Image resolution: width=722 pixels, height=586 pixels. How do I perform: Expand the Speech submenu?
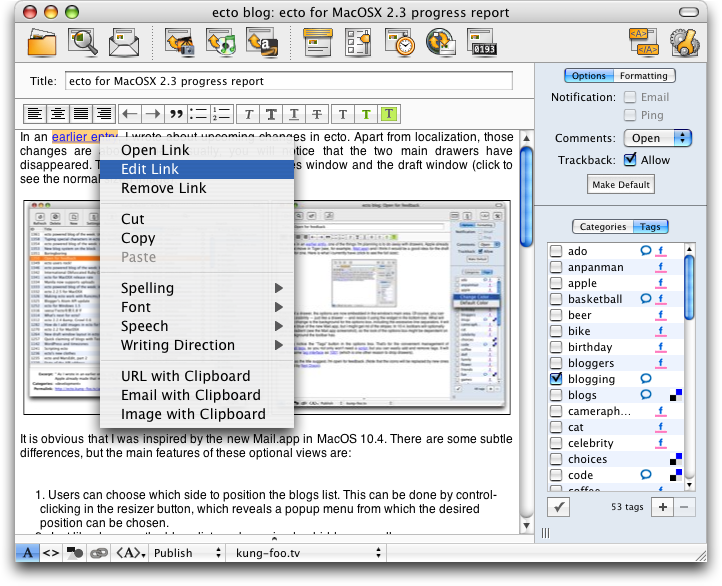tap(197, 326)
